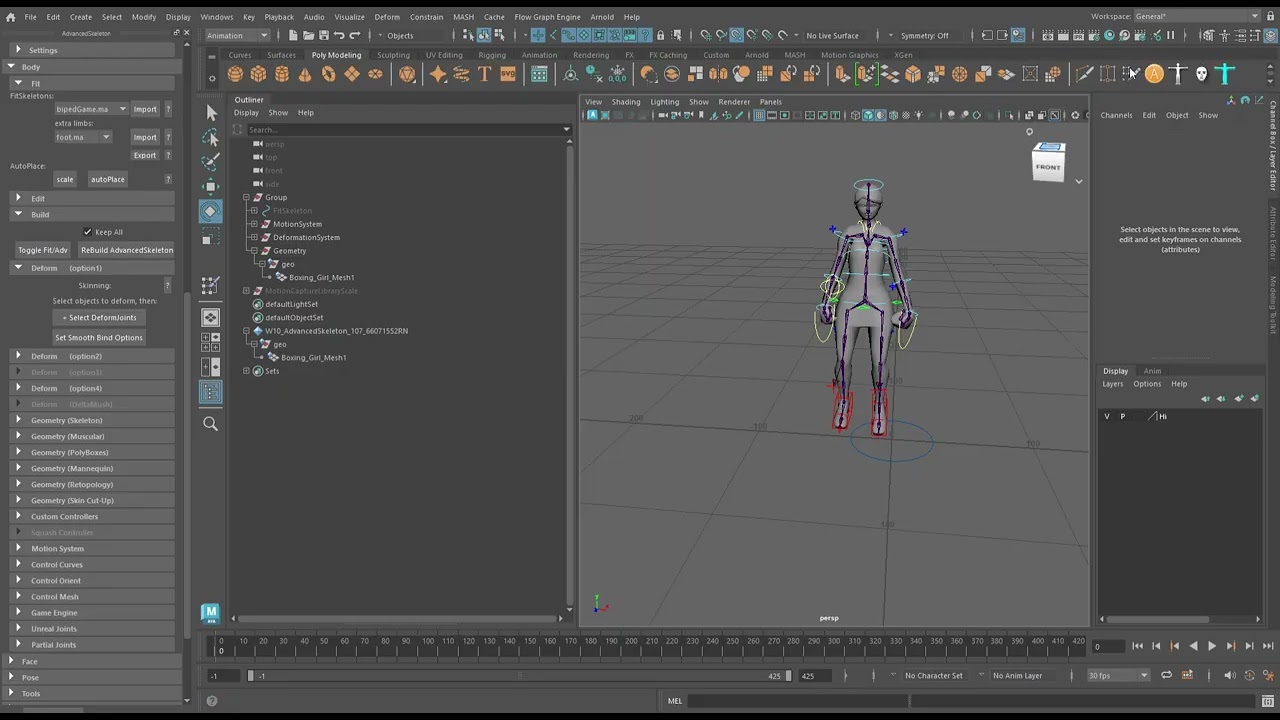Open the Workspace General dropdown
Screen dimensions: 1280x720
1197,16
